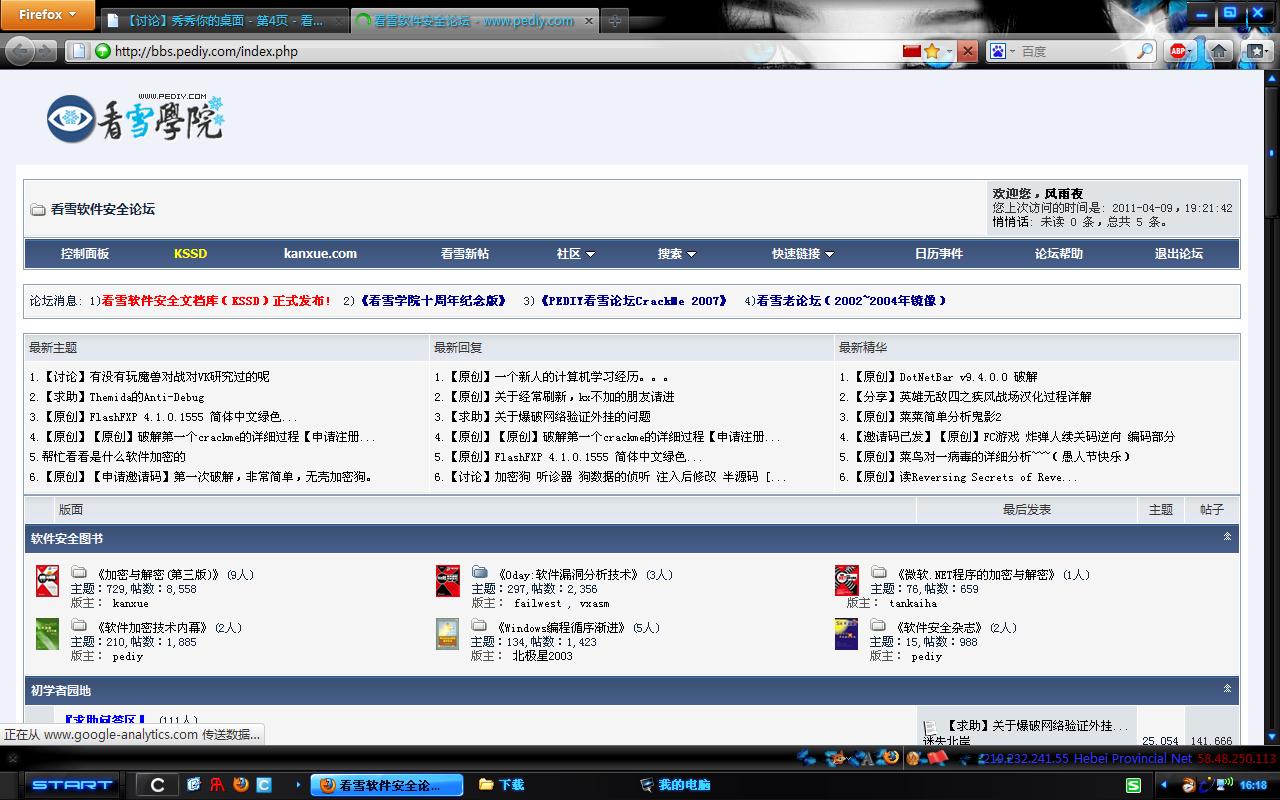Go to the browser home page icon
Image resolution: width=1280 pixels, height=800 pixels.
click(x=1219, y=51)
